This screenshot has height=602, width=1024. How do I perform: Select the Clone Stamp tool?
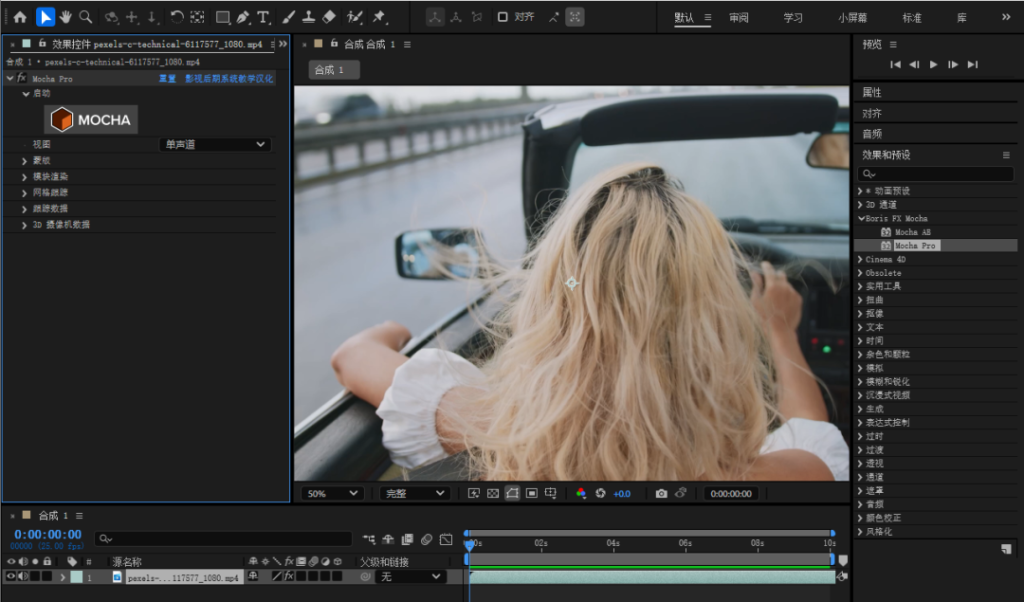309,16
